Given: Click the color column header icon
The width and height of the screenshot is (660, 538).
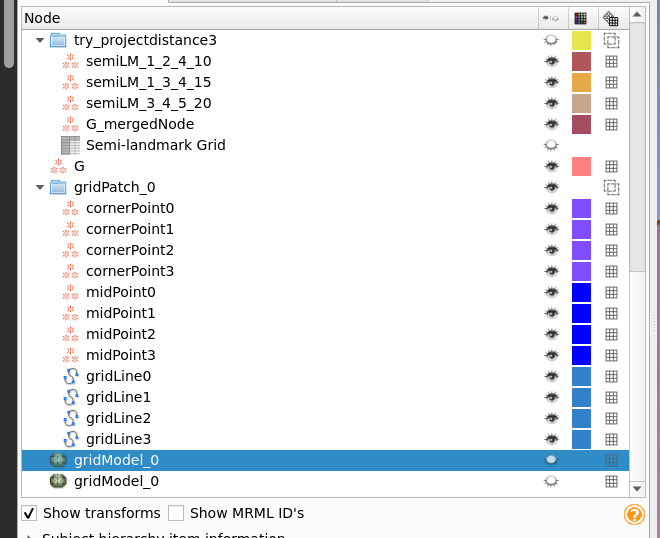Looking at the screenshot, I should 580,18.
